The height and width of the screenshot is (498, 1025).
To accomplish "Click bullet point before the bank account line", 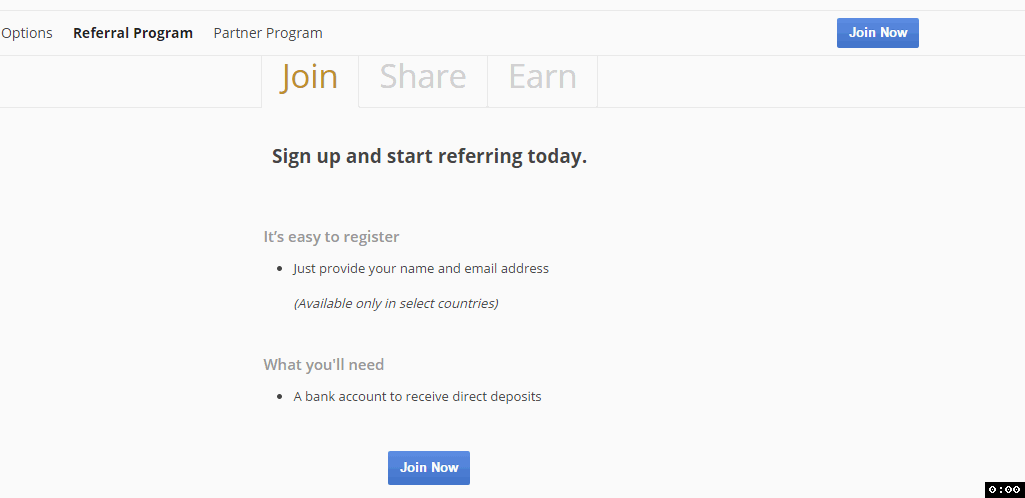I will pyautogui.click(x=280, y=397).
